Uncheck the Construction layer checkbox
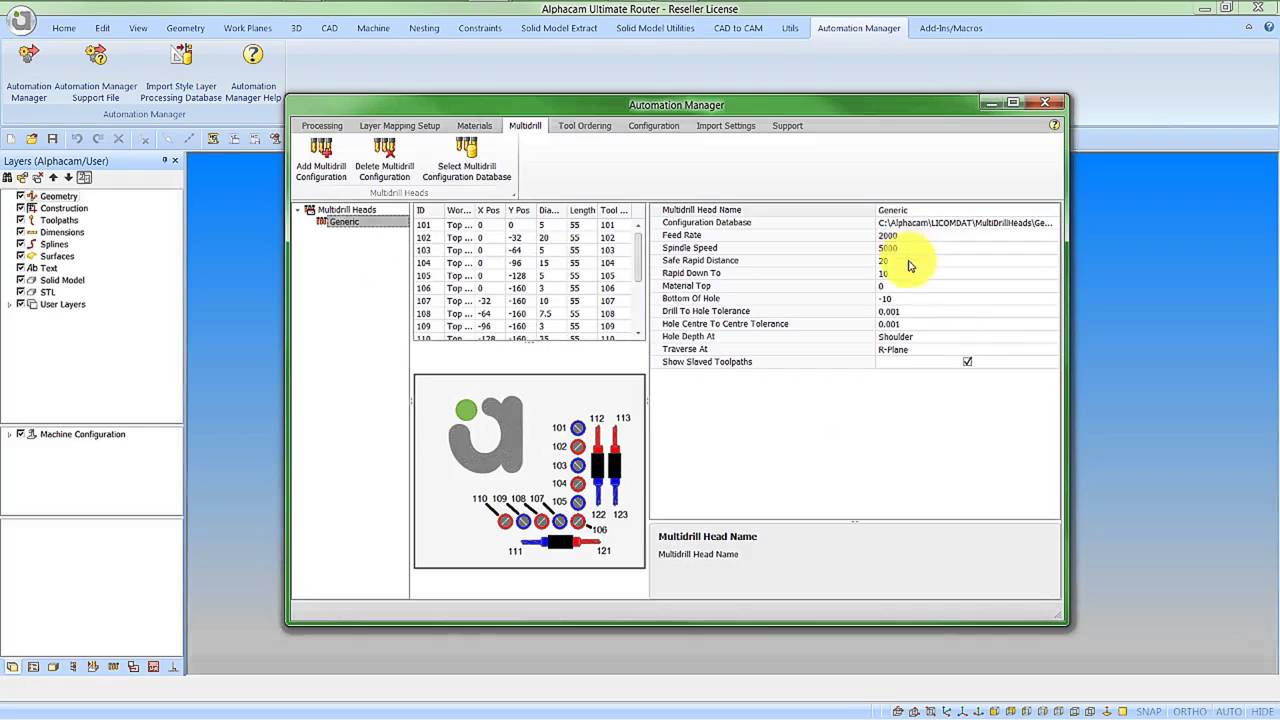Screen dimensions: 1280x720 pyautogui.click(x=20, y=208)
